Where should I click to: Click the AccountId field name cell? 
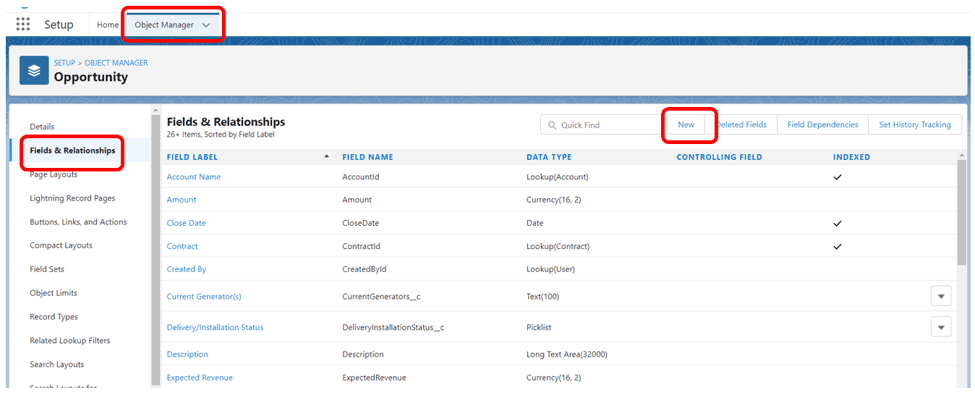(361, 177)
